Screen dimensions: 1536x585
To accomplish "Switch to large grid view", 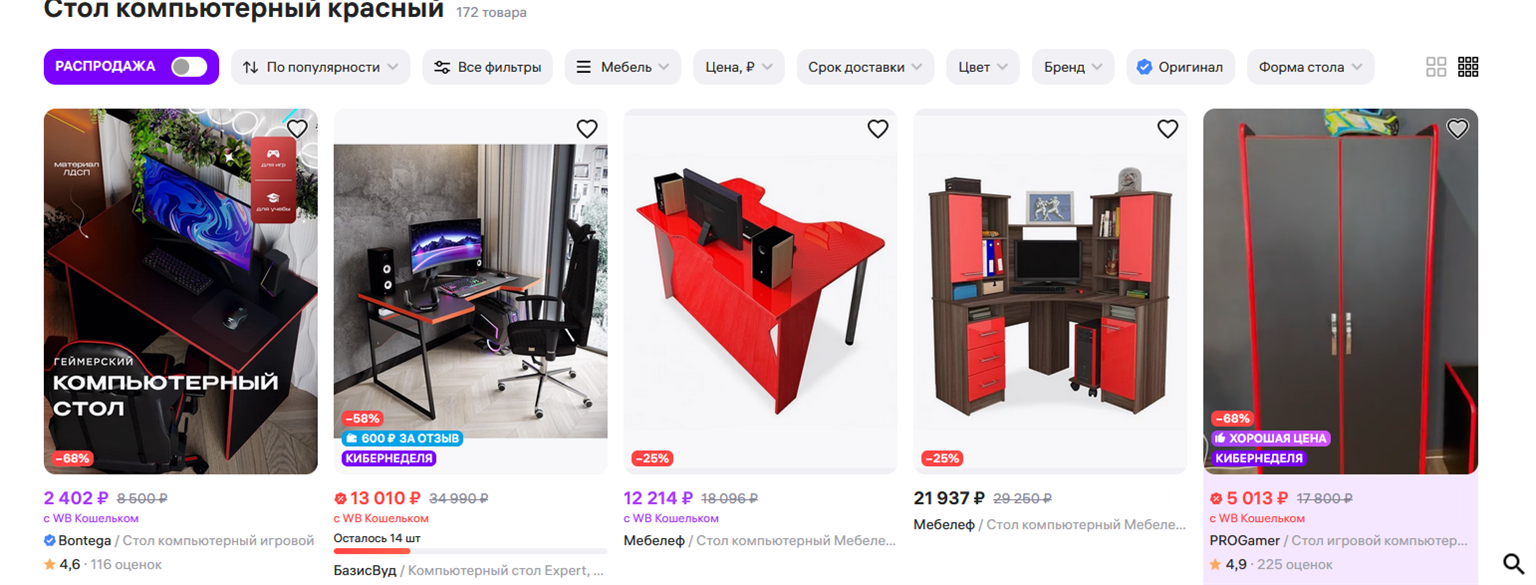I will pos(1436,67).
